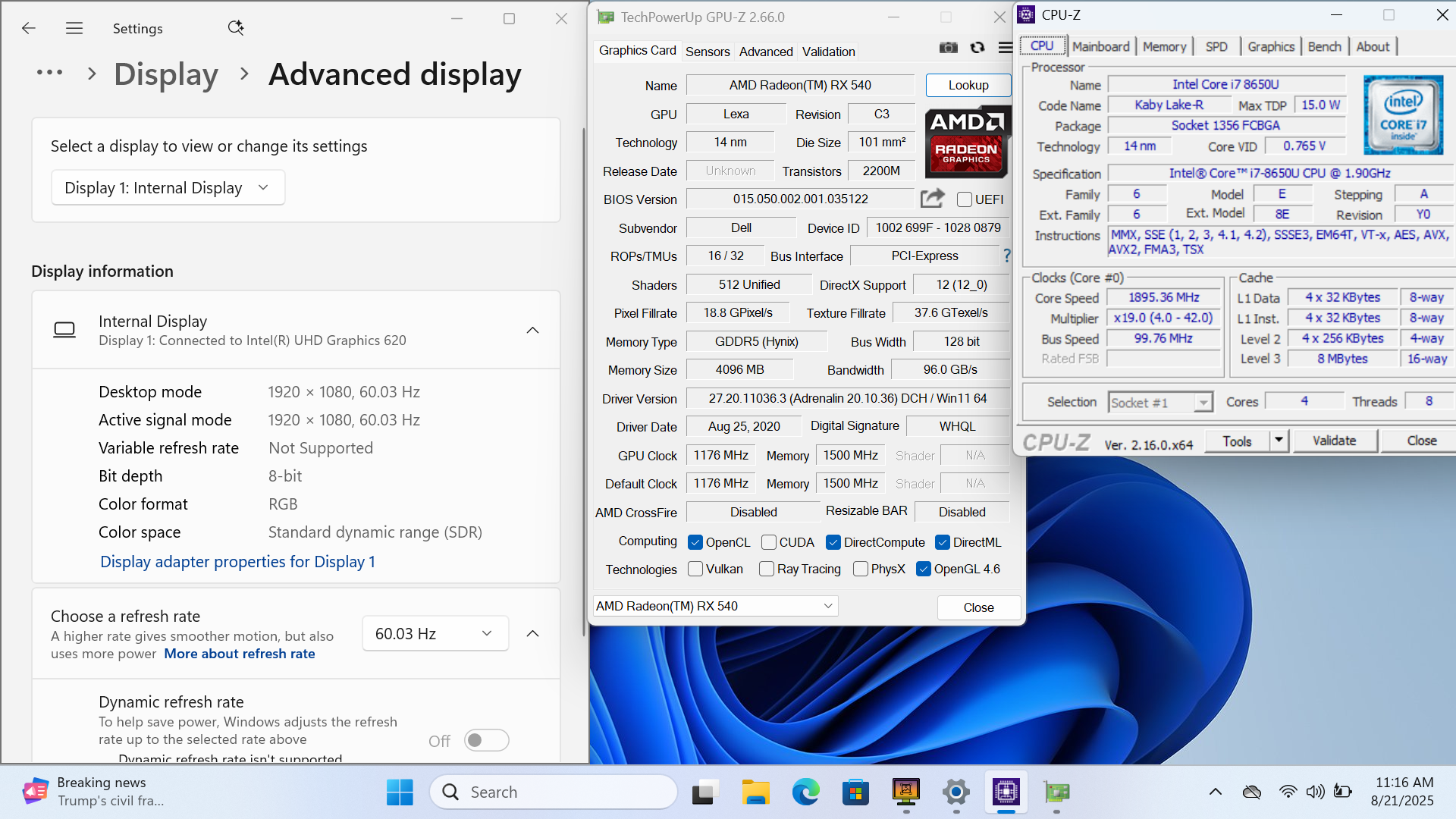Open Display adapter properties for Display 1
1456x819 pixels.
pos(237,562)
